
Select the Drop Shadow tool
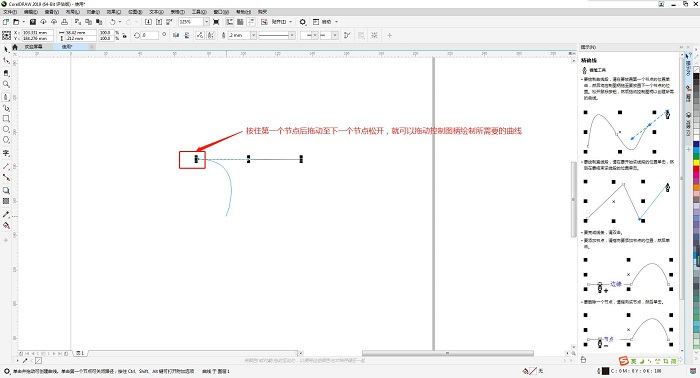coord(6,190)
